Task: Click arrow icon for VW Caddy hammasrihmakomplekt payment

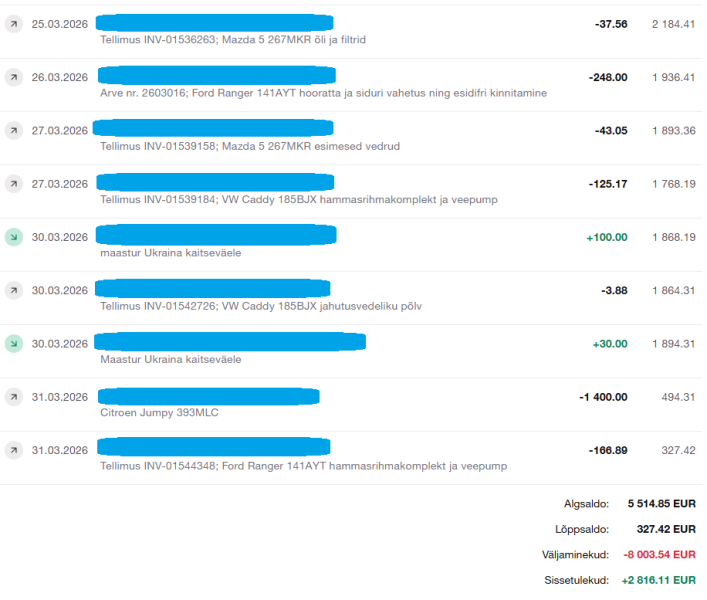Action: [x=13, y=184]
